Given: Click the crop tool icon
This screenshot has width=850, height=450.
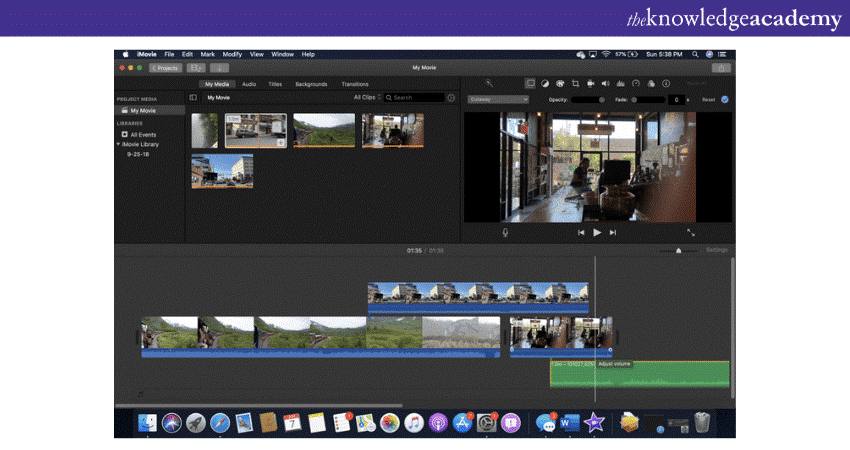Looking at the screenshot, I should click(x=575, y=84).
